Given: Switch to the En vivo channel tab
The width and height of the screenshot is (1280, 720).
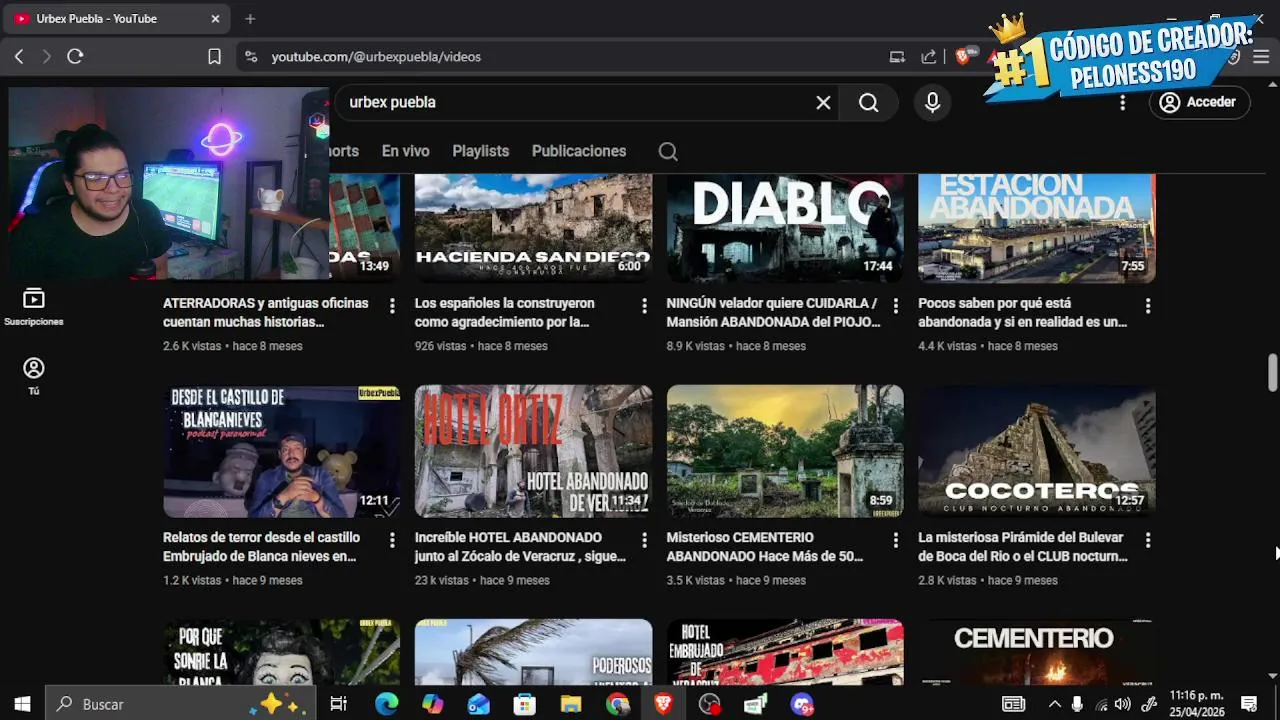Looking at the screenshot, I should [x=405, y=151].
